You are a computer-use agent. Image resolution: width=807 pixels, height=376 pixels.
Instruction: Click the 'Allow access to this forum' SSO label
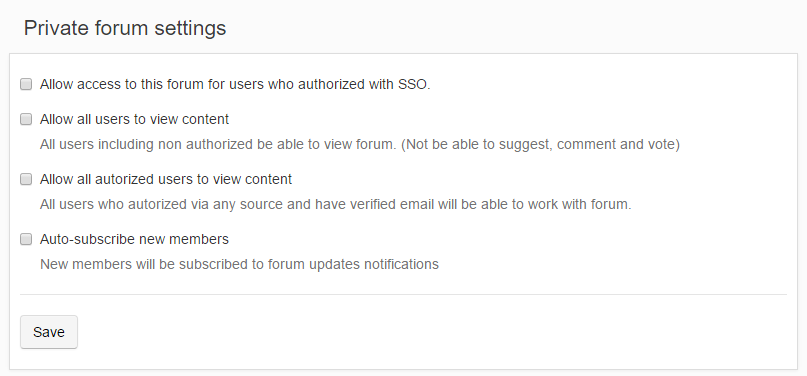[235, 84]
